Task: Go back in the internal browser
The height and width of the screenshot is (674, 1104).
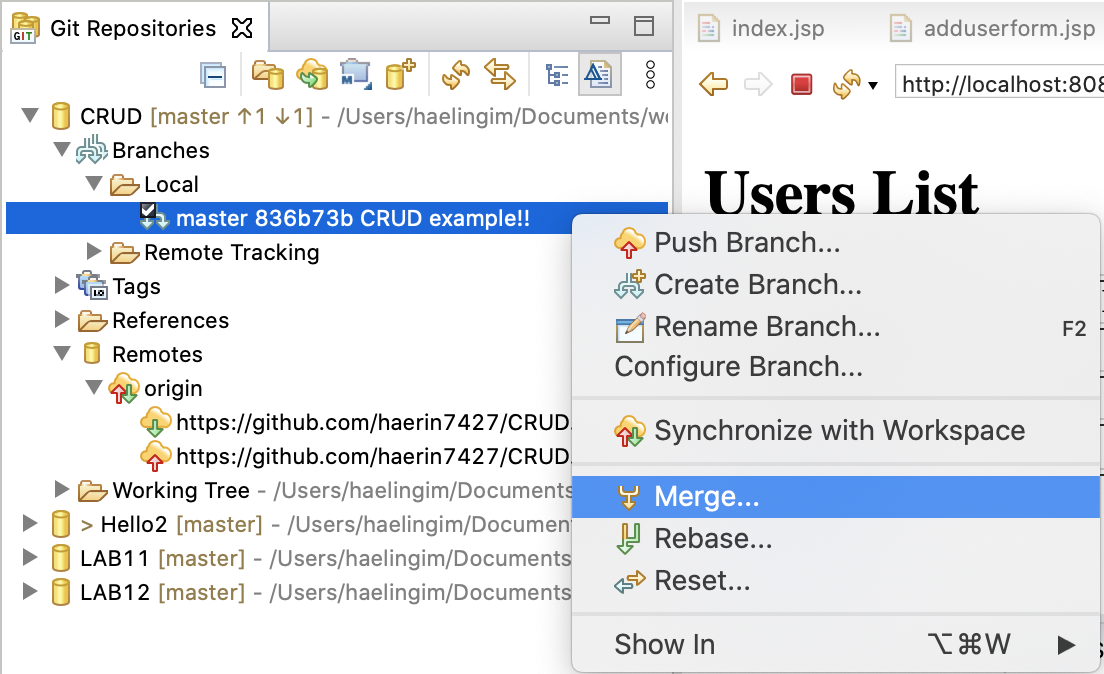Action: tap(713, 85)
